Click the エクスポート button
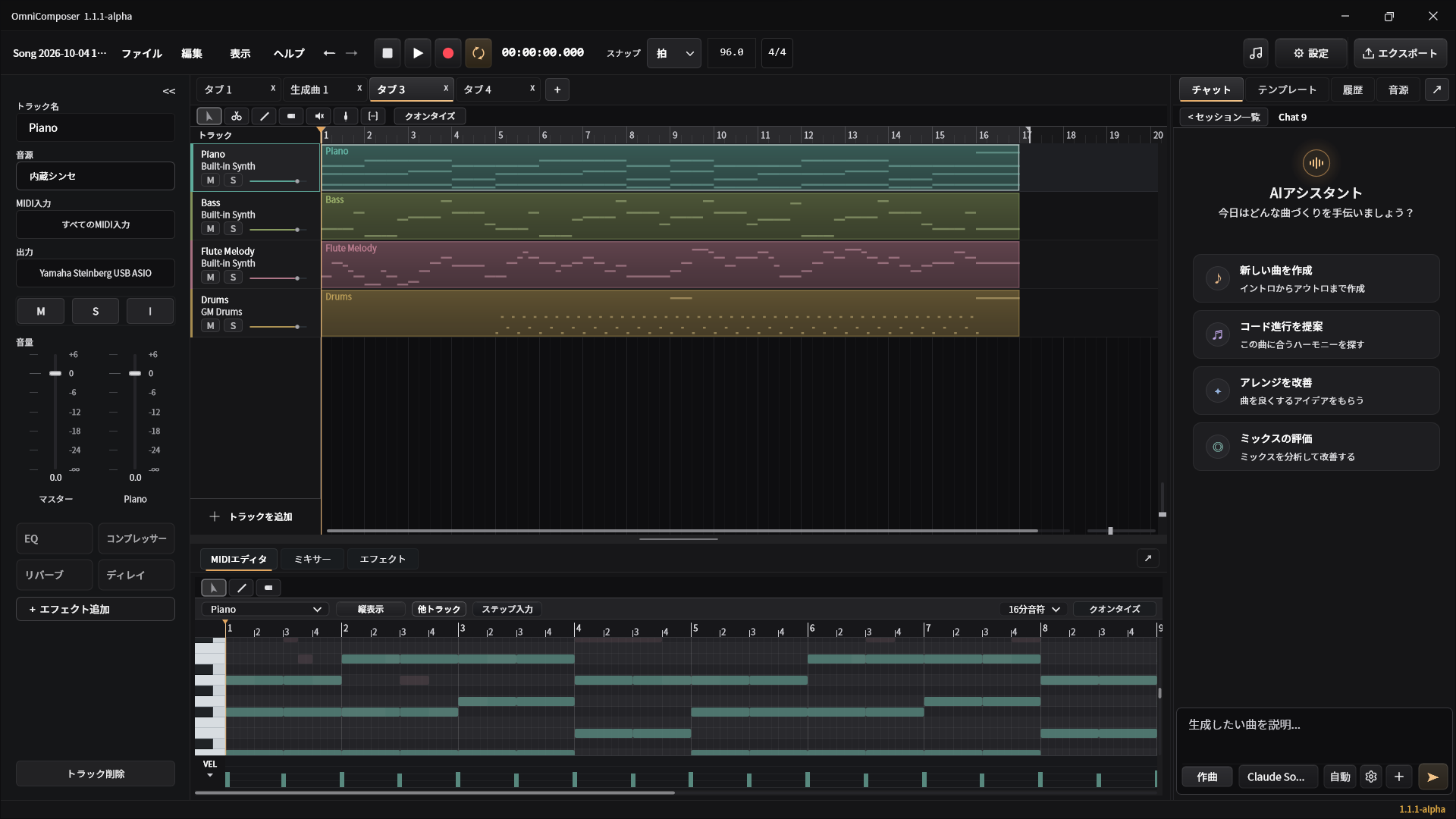Screen dimensions: 1456x819 click(x=1400, y=53)
